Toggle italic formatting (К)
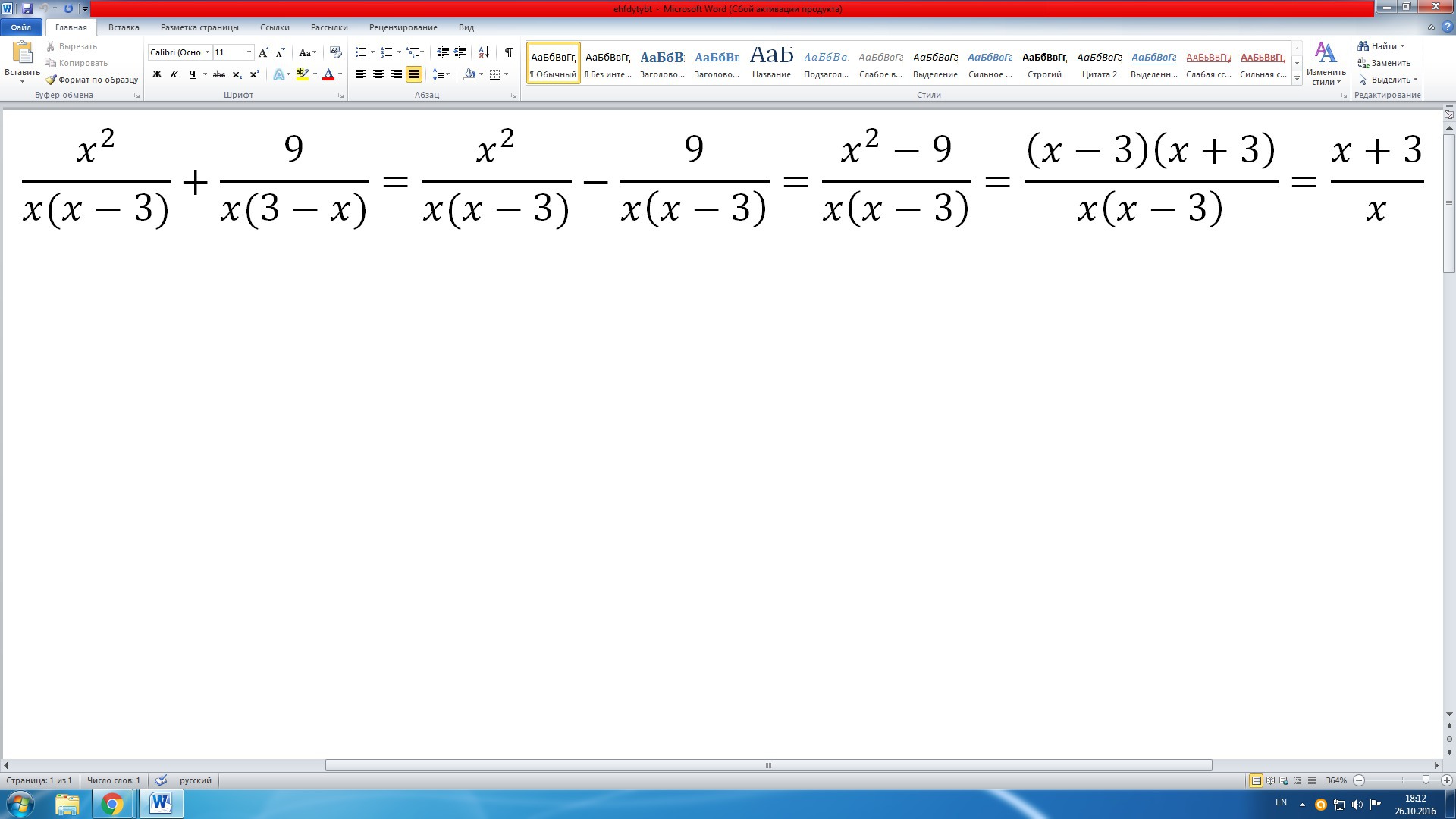Image resolution: width=1456 pixels, height=819 pixels. tap(174, 74)
